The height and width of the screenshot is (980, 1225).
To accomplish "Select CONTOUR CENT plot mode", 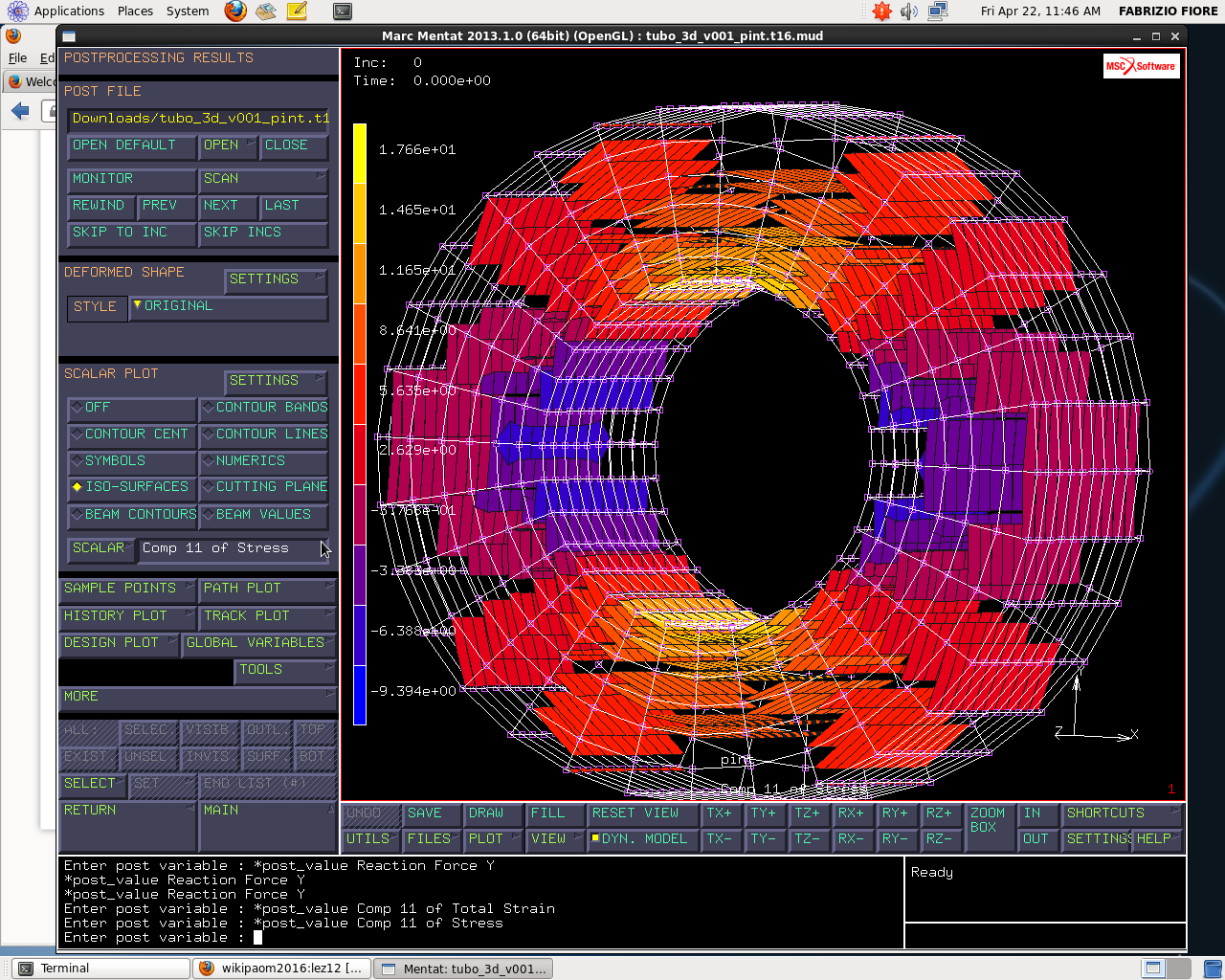I will click(x=132, y=434).
